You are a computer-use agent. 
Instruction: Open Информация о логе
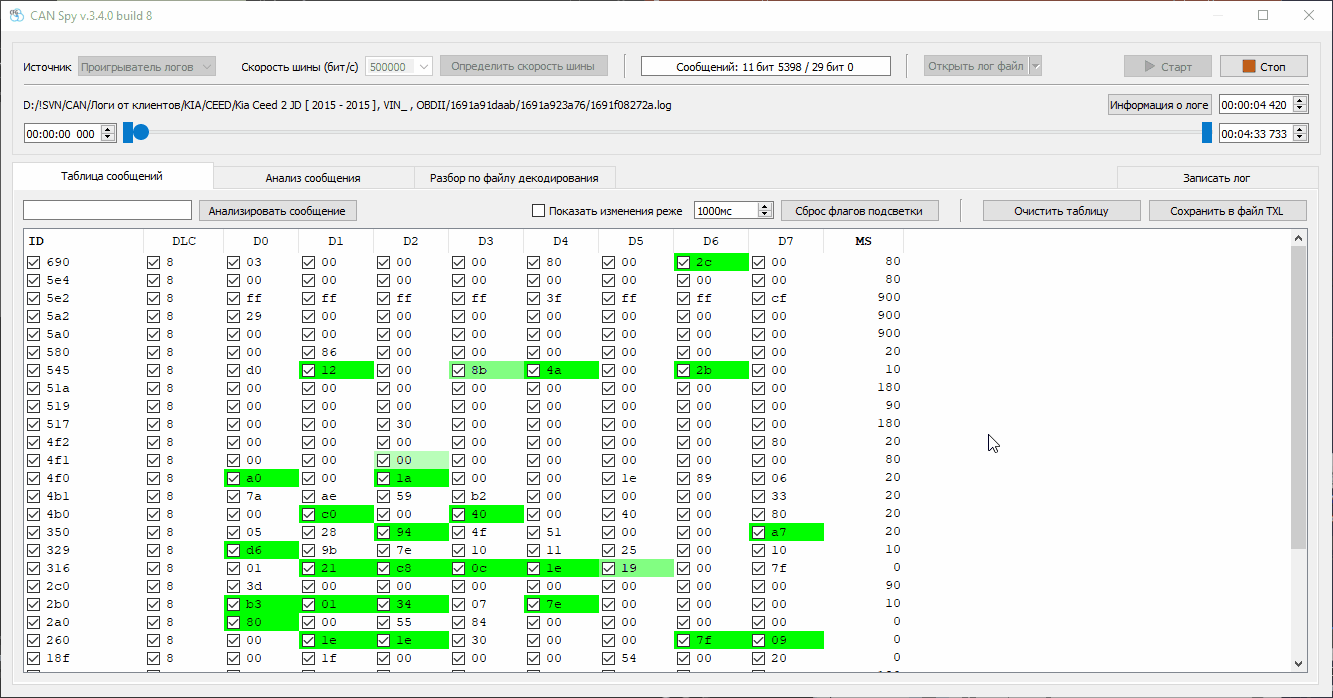click(1160, 104)
